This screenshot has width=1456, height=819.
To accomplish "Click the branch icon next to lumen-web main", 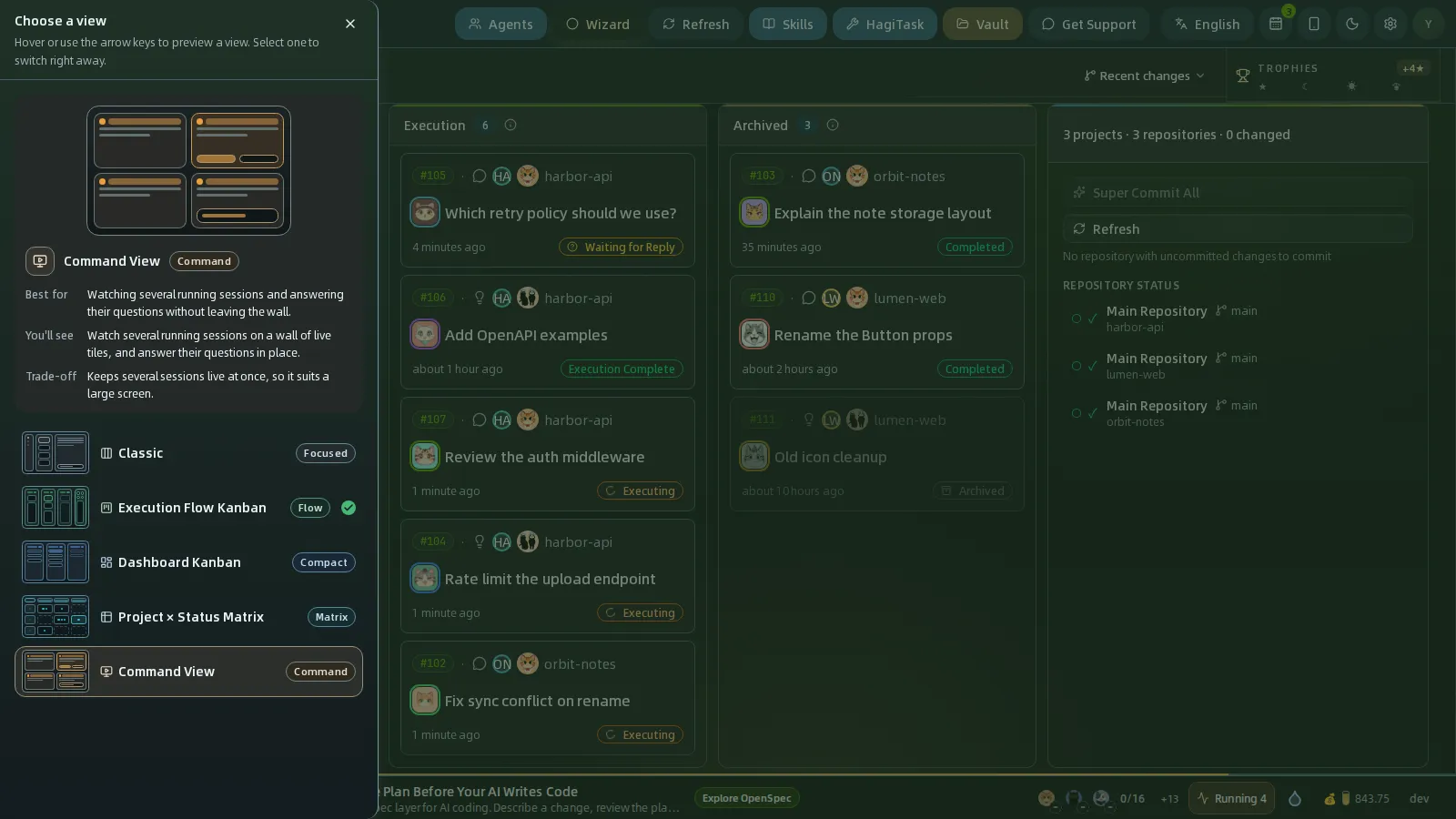I will 1221,358.
